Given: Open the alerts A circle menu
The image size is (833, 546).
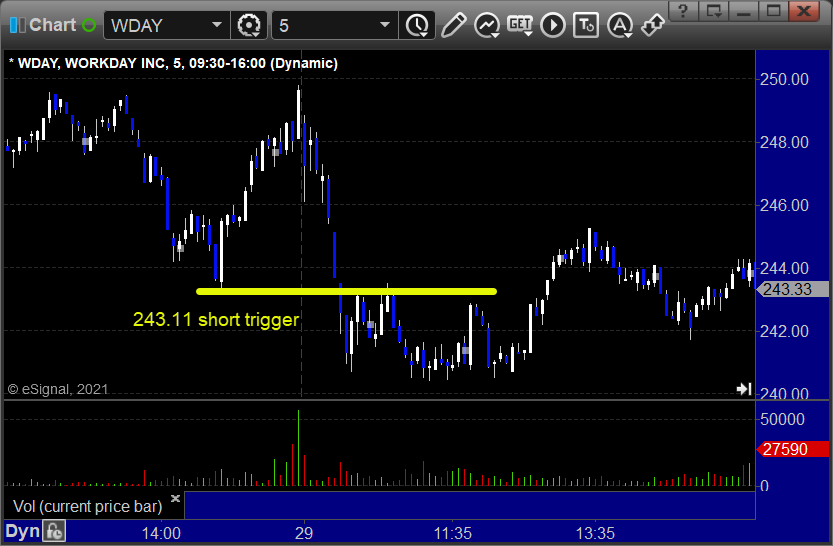Looking at the screenshot, I should [x=619, y=25].
